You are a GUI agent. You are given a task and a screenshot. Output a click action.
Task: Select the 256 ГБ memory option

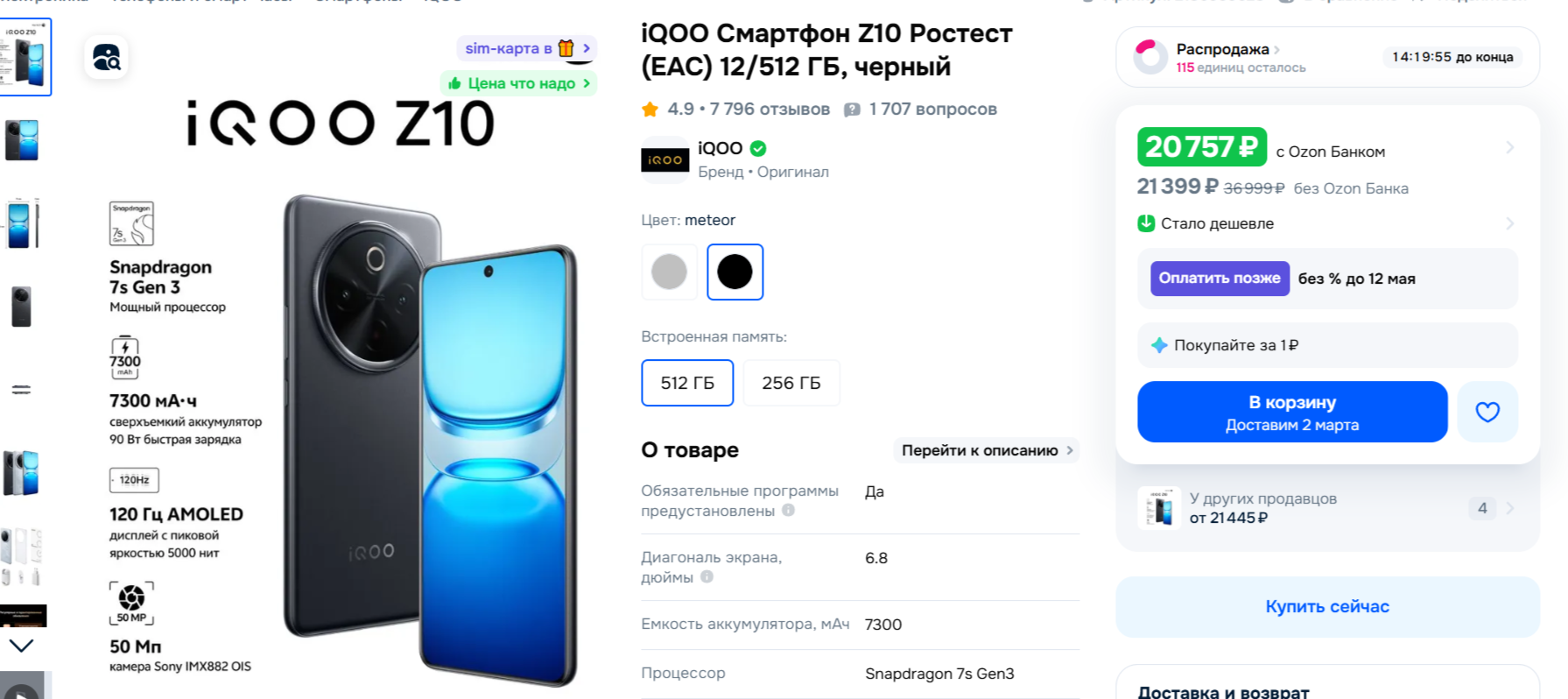(x=791, y=383)
